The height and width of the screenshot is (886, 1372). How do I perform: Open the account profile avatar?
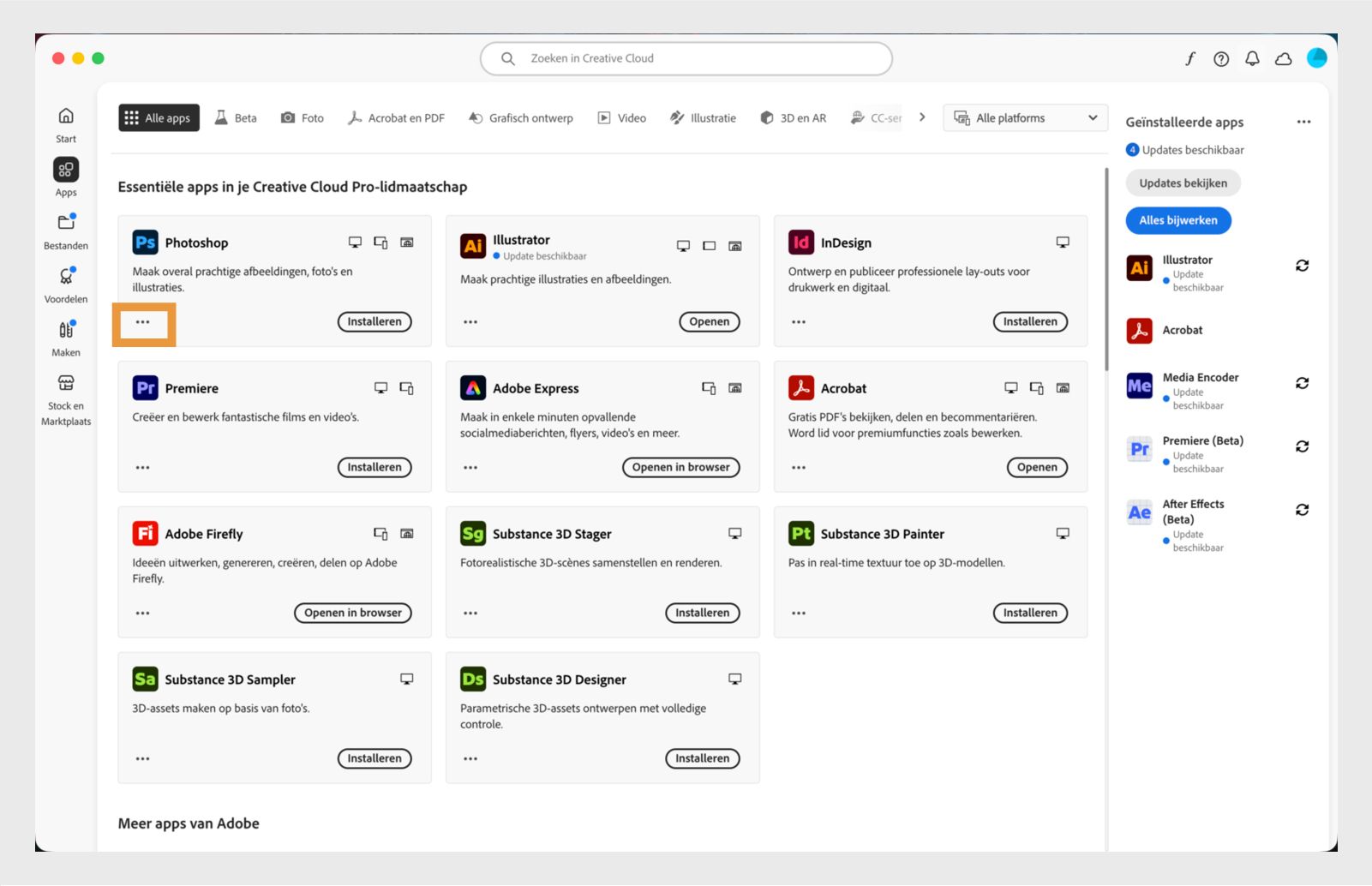click(x=1316, y=57)
